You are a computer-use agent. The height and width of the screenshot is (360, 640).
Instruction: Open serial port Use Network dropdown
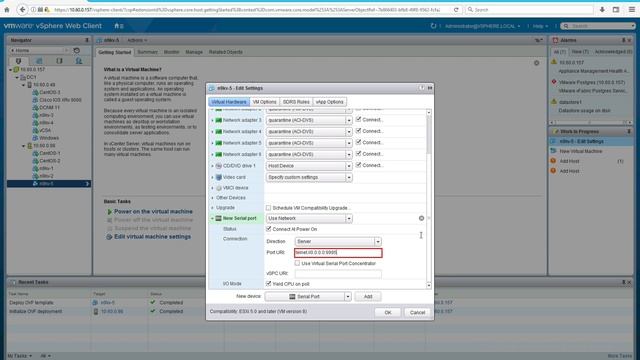(309, 218)
